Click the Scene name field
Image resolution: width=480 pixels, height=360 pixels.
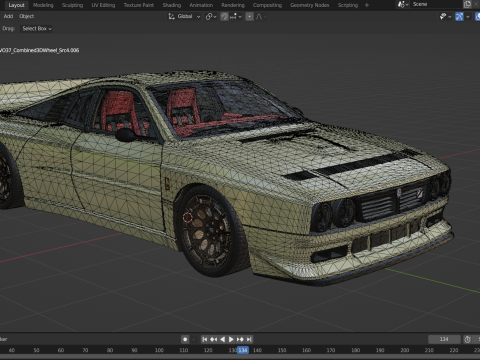pyautogui.click(x=436, y=4)
